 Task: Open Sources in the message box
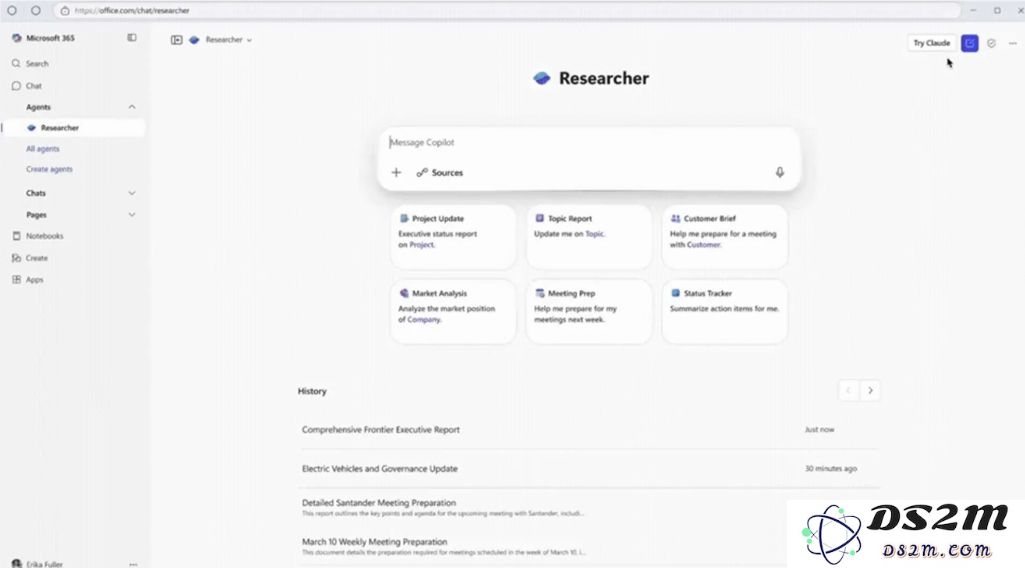click(x=440, y=173)
